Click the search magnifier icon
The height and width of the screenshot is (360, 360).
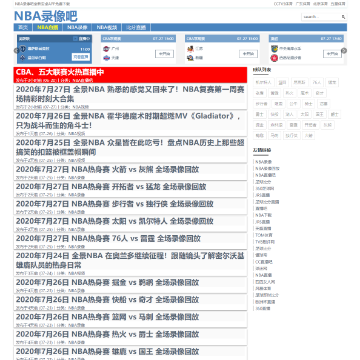tap(343, 17)
